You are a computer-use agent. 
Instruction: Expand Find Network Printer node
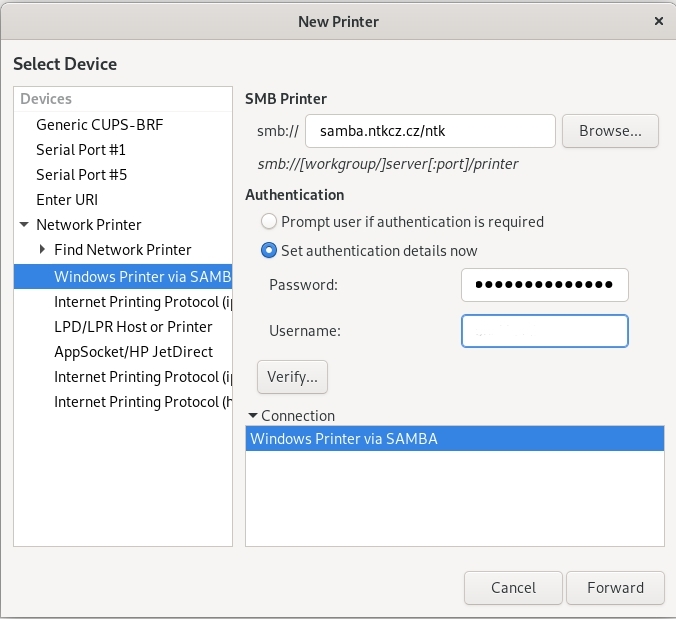pyautogui.click(x=42, y=250)
